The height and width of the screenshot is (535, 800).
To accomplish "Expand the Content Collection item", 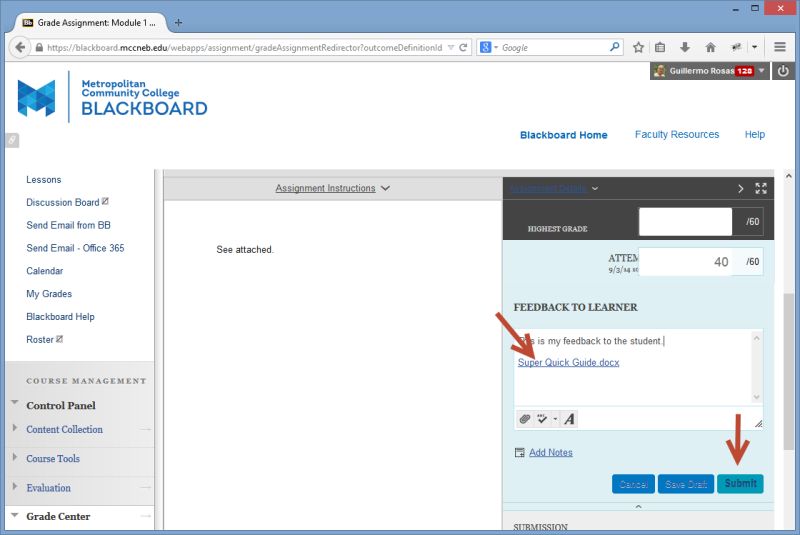I will tap(15, 427).
